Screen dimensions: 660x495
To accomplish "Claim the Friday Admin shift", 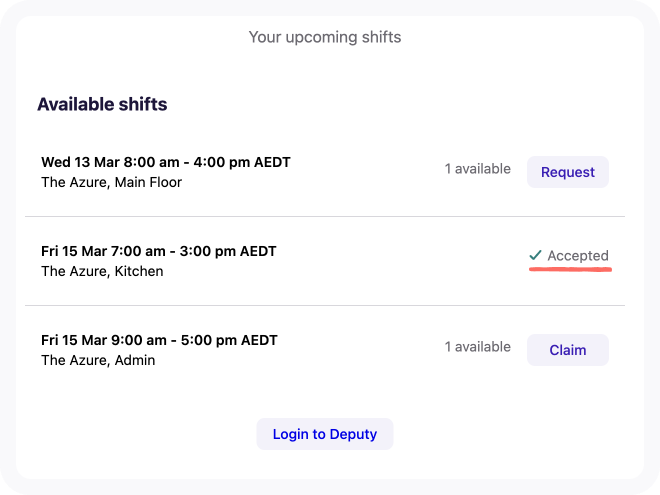I will click(567, 350).
